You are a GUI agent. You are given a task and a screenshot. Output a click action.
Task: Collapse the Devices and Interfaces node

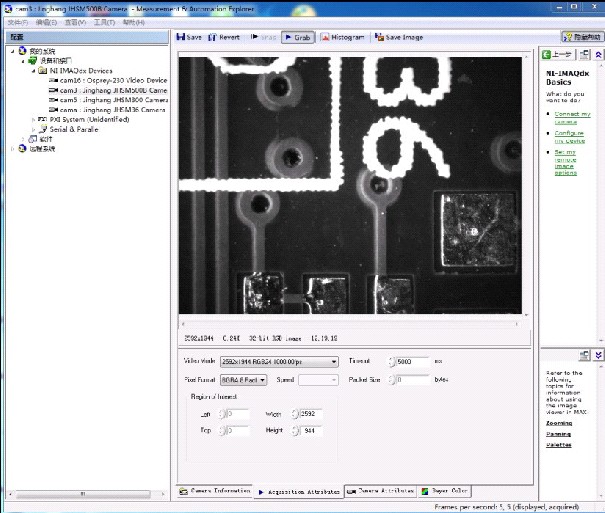tap(23, 61)
